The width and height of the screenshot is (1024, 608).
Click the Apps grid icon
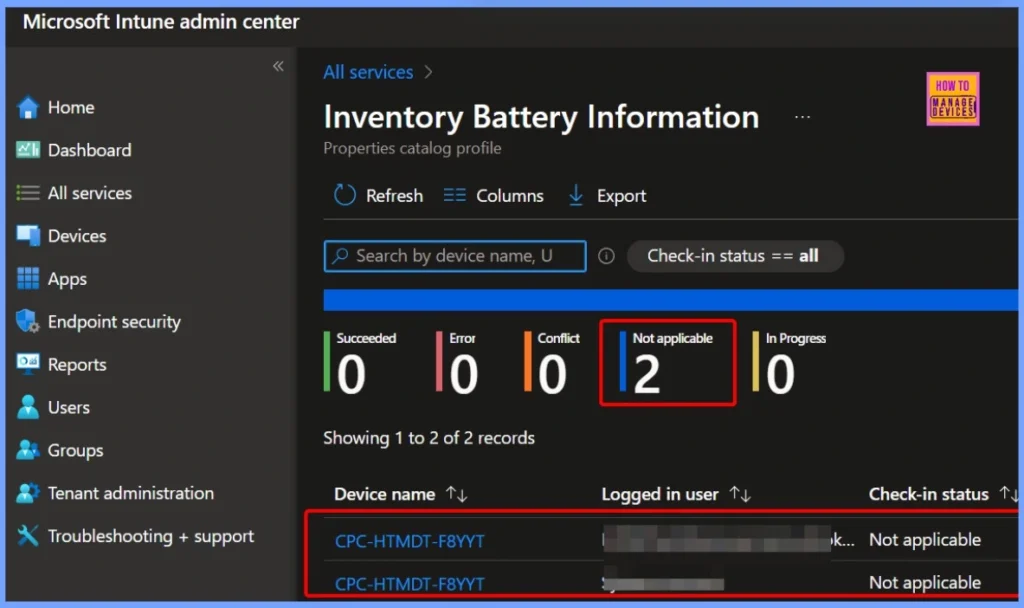(x=27, y=279)
